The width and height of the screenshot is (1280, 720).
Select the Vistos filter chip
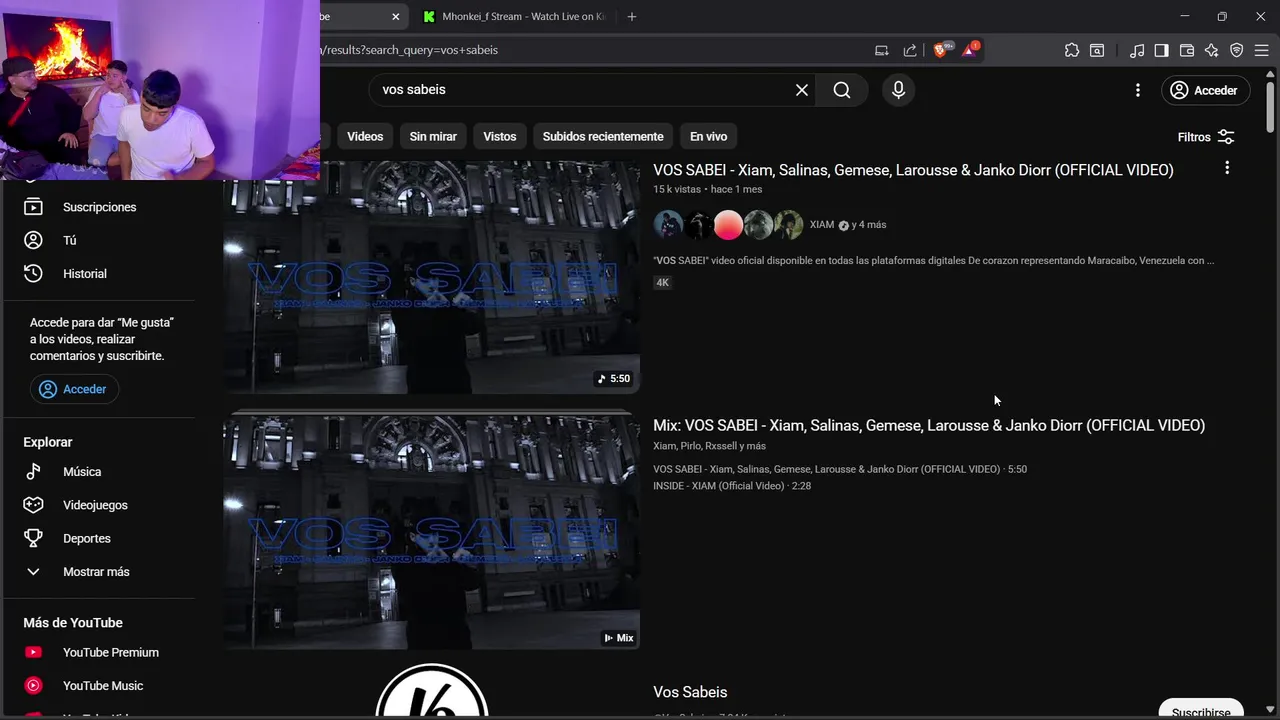click(499, 136)
